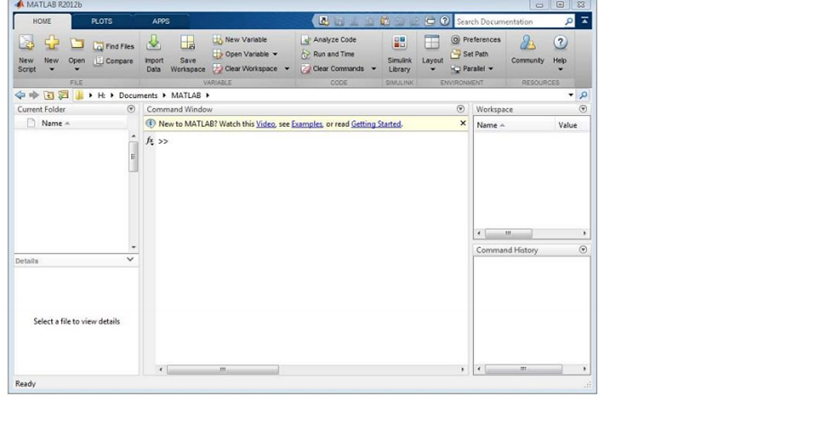Open the Command History actions menu
This screenshot has width=819, height=430.
pyautogui.click(x=583, y=250)
